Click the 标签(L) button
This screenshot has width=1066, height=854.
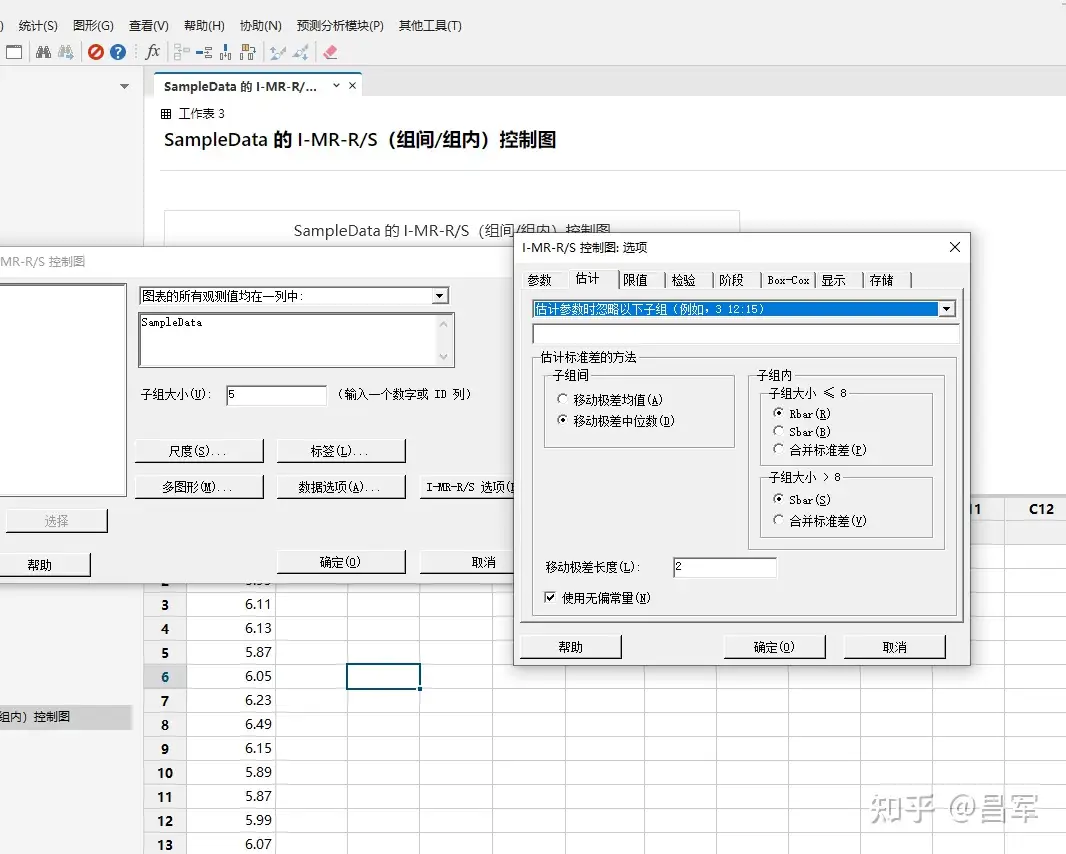(x=340, y=450)
